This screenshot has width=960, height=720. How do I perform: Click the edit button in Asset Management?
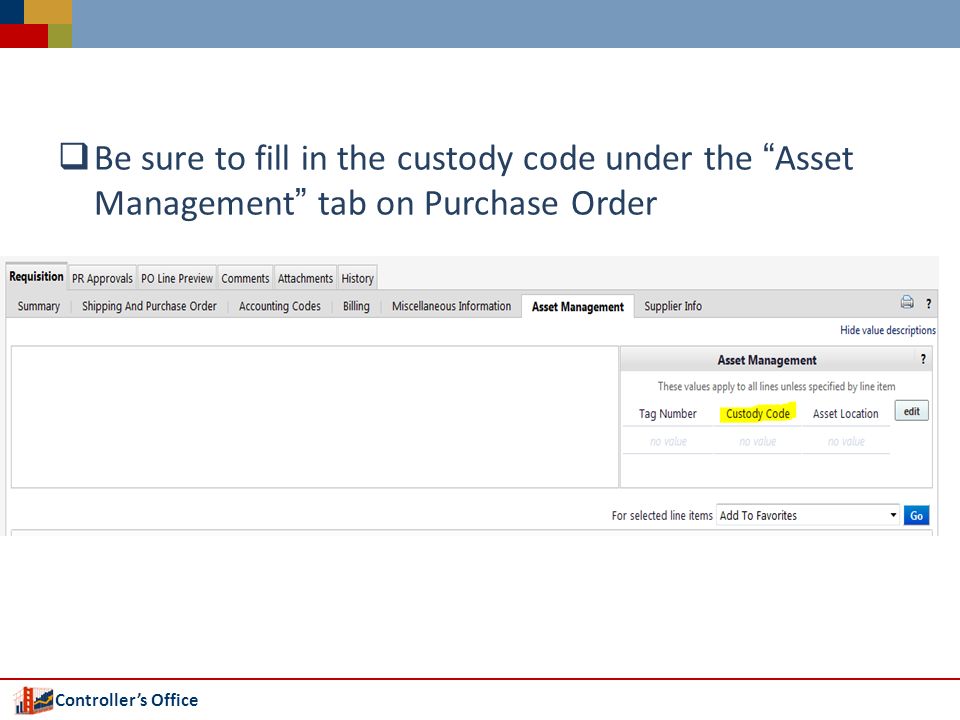[911, 411]
